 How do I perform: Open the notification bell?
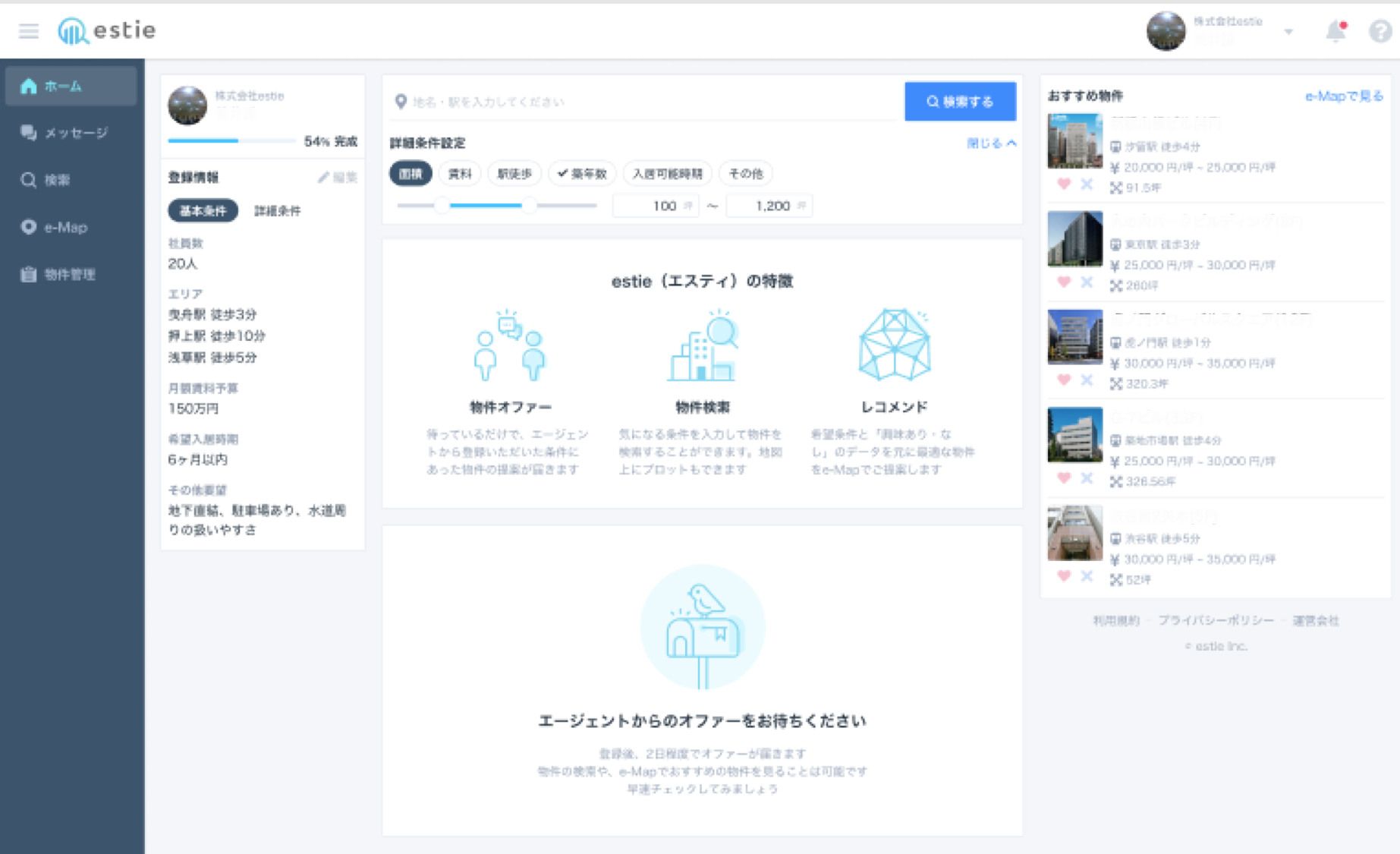[1336, 31]
